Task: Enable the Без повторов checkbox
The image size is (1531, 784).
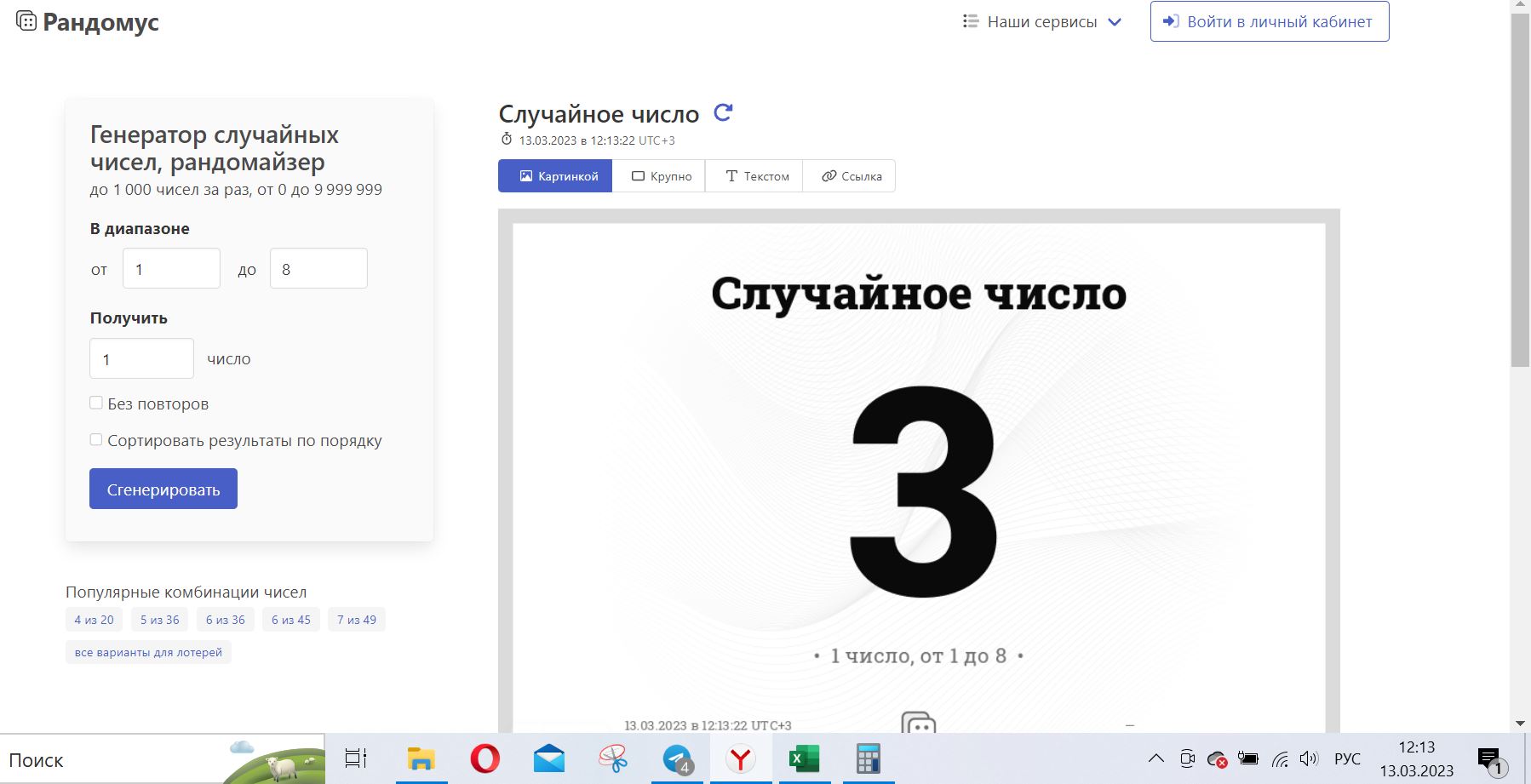Action: pos(96,403)
